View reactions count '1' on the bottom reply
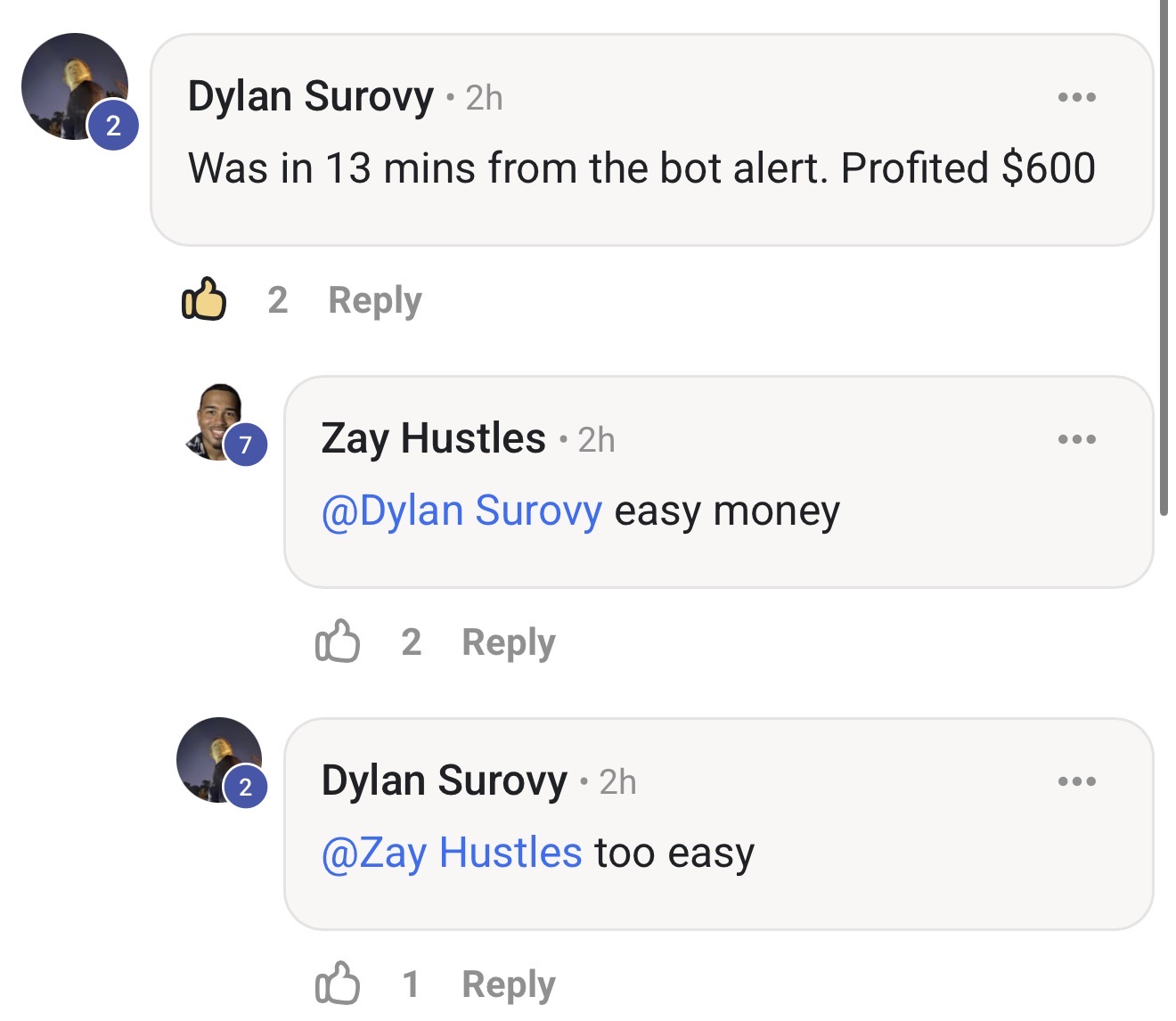 point(412,984)
